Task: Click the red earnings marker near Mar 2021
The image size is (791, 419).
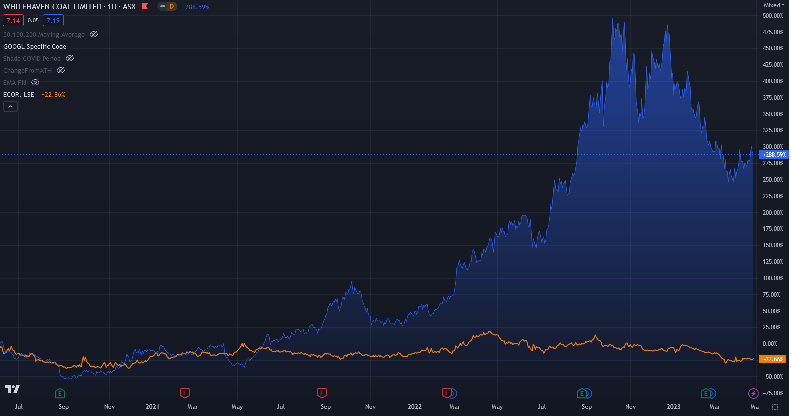Action: [x=185, y=392]
